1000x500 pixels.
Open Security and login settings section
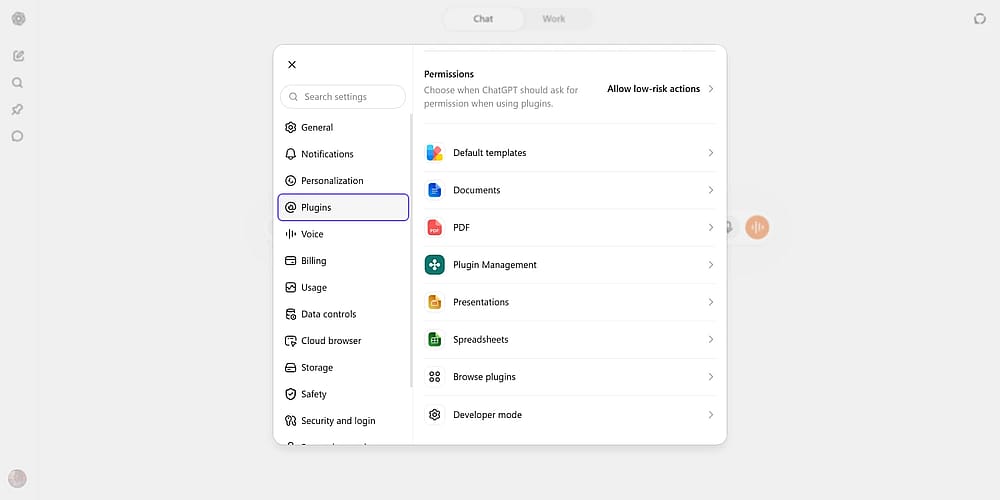[343, 421]
